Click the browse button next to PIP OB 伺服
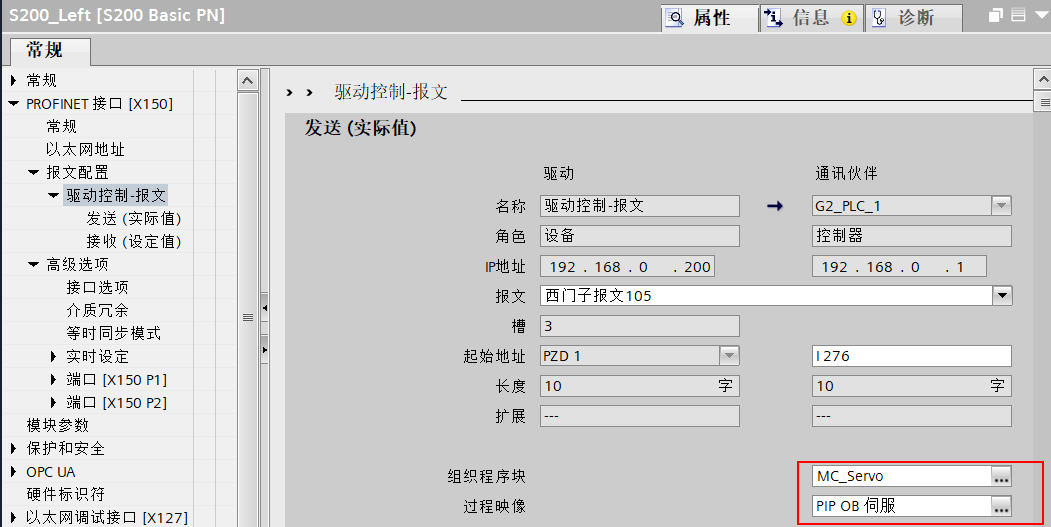This screenshot has height=527, width=1051. [x=1001, y=506]
